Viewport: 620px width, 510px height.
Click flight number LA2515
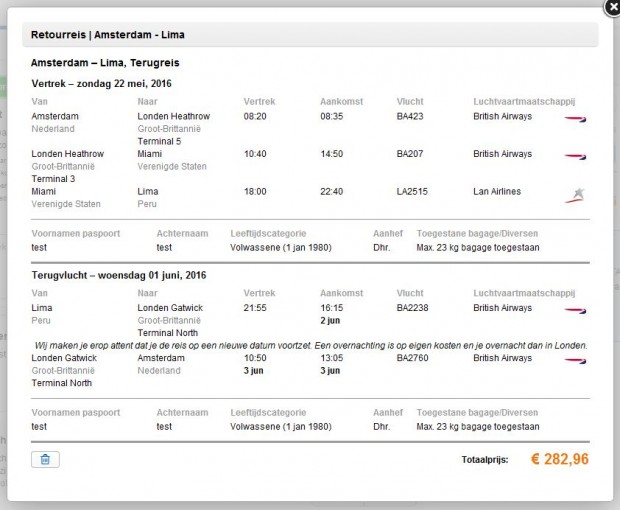(412, 191)
